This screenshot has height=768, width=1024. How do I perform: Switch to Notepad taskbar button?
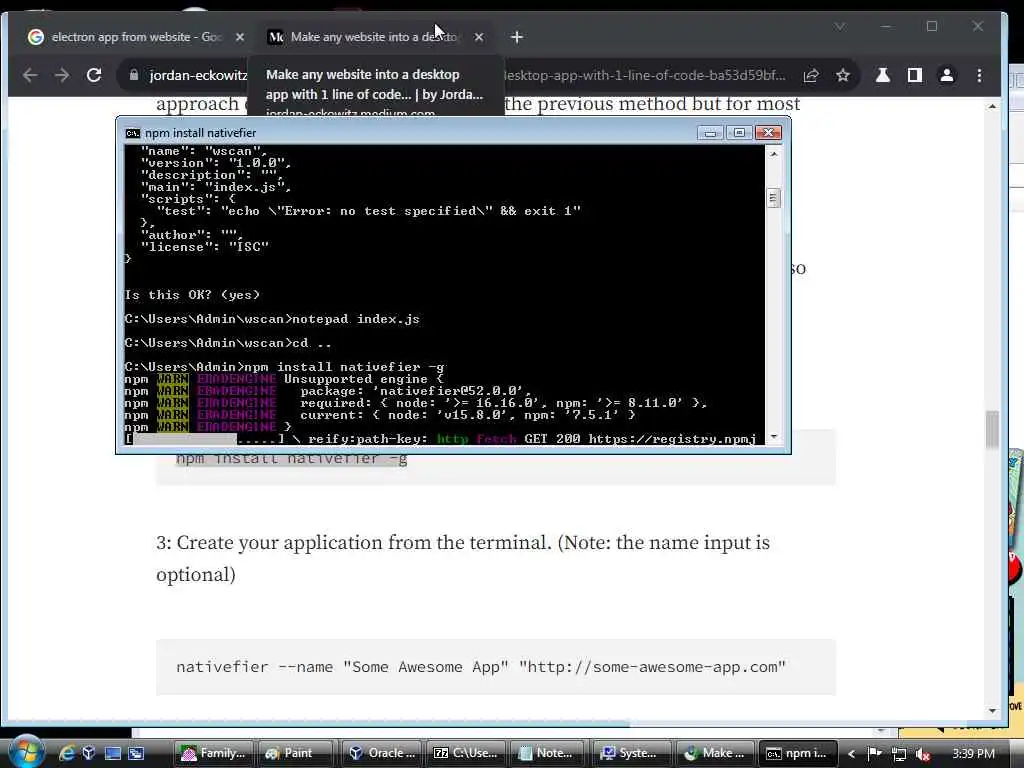[x=549, y=753]
